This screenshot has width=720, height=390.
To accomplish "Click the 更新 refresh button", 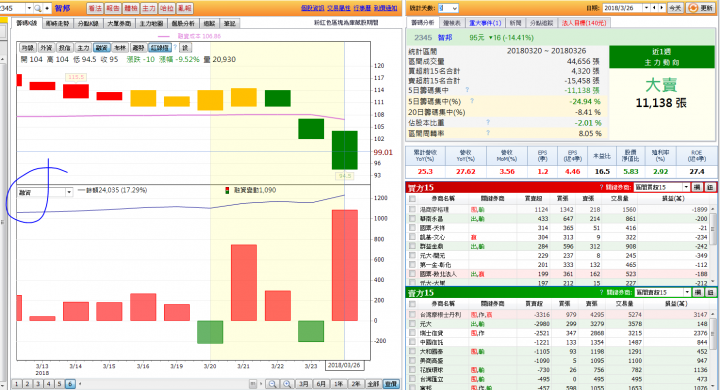I will click(700, 8).
